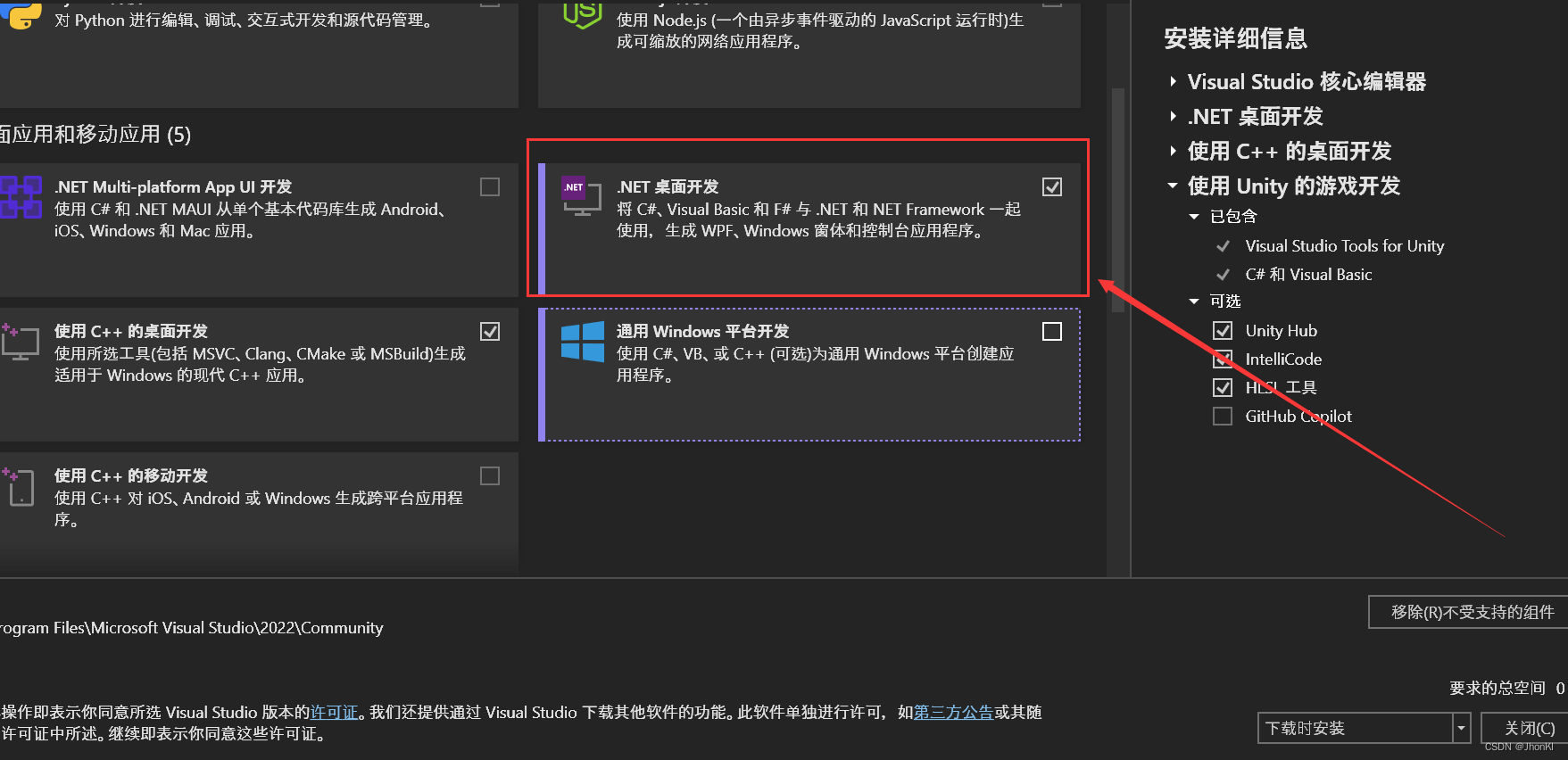Screen dimensions: 1568x760
Task: Collapse 使用 Unity 的游戏开发 details node
Action: click(1173, 186)
